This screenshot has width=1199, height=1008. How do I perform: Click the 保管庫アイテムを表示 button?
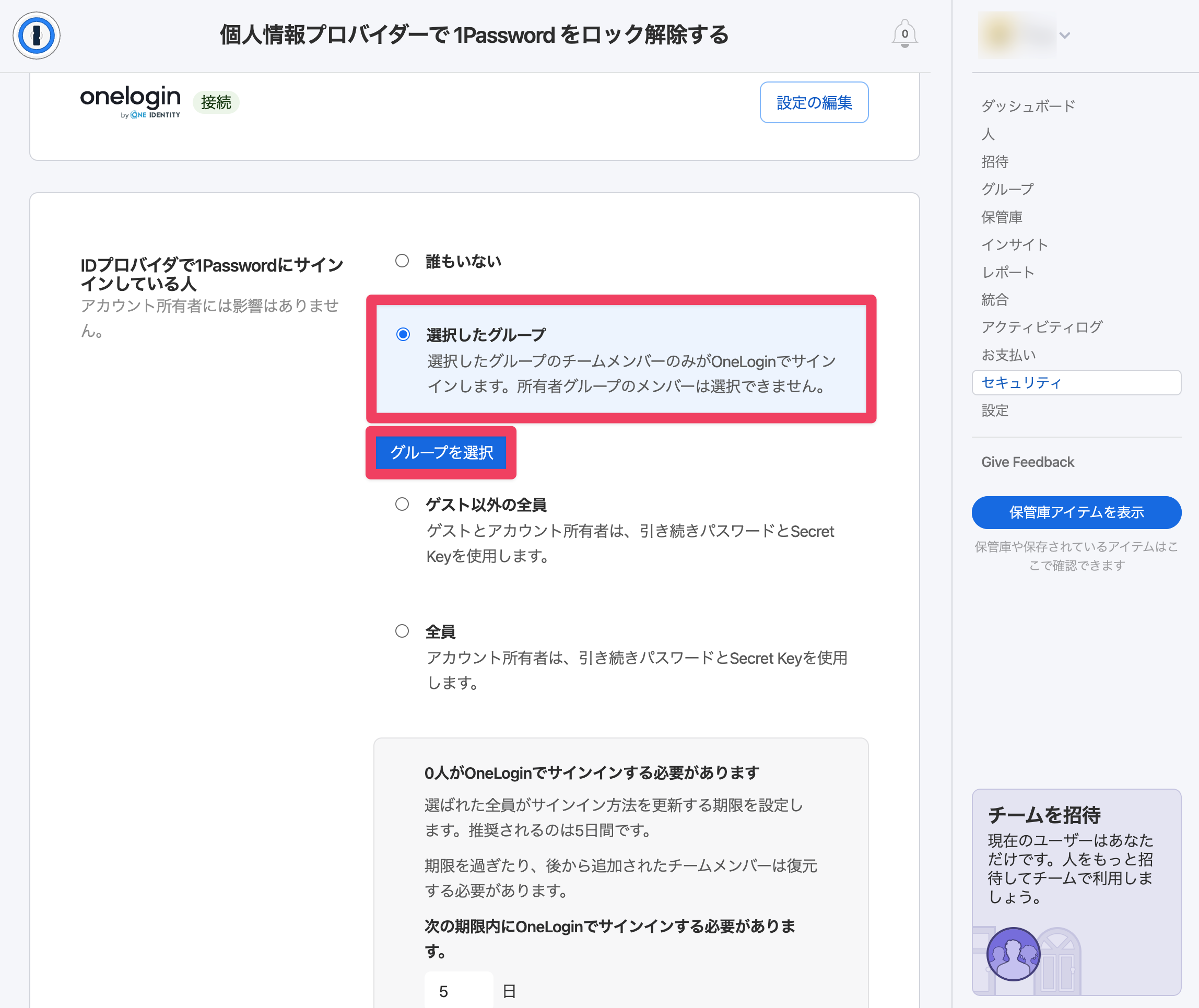coord(1076,512)
